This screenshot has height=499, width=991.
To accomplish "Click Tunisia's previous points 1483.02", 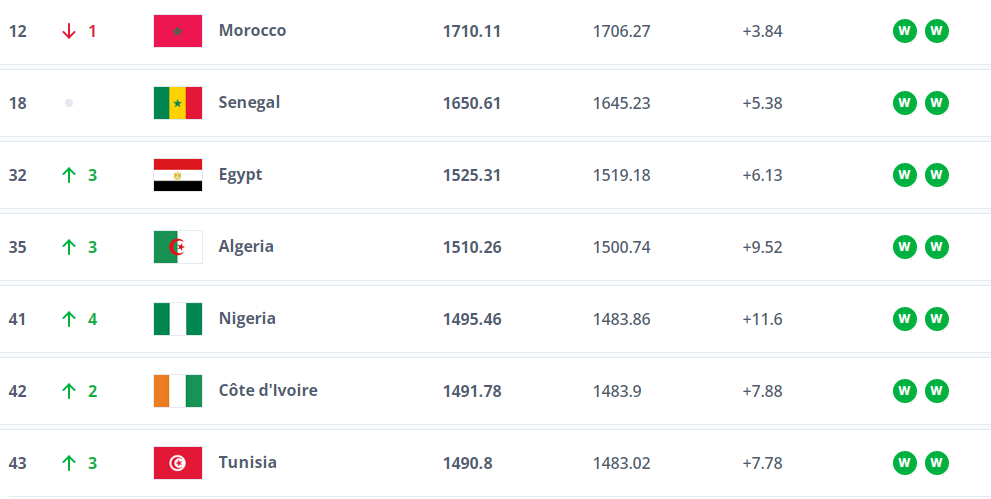I will (621, 463).
